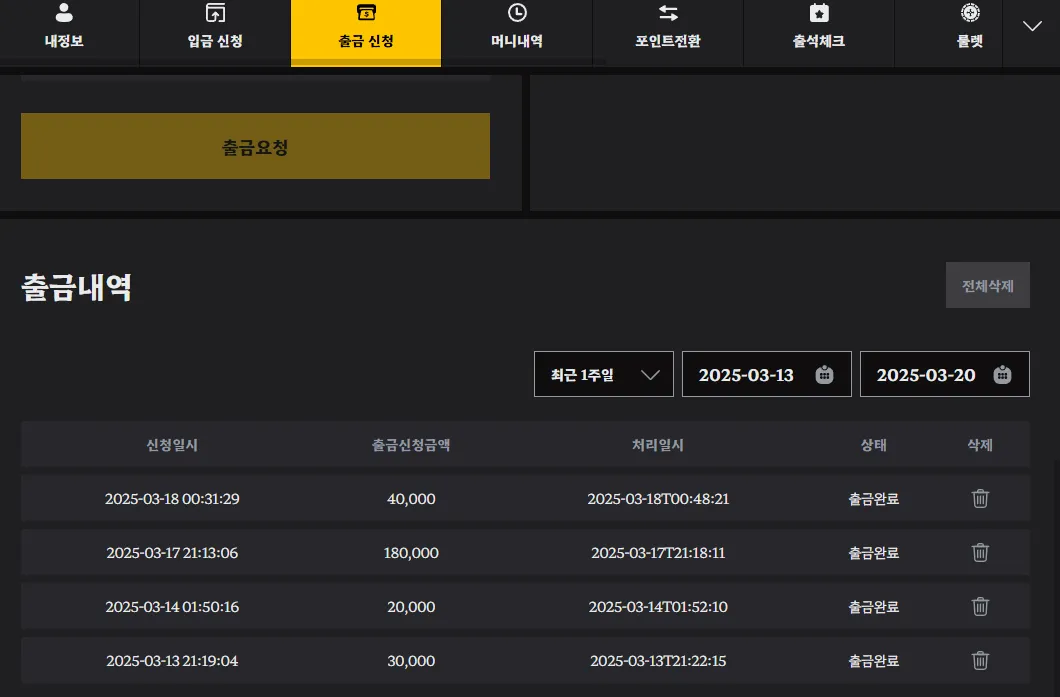This screenshot has width=1060, height=697.
Task: Remove the 20,000 withdrawal entry via trash icon
Action: click(x=980, y=606)
